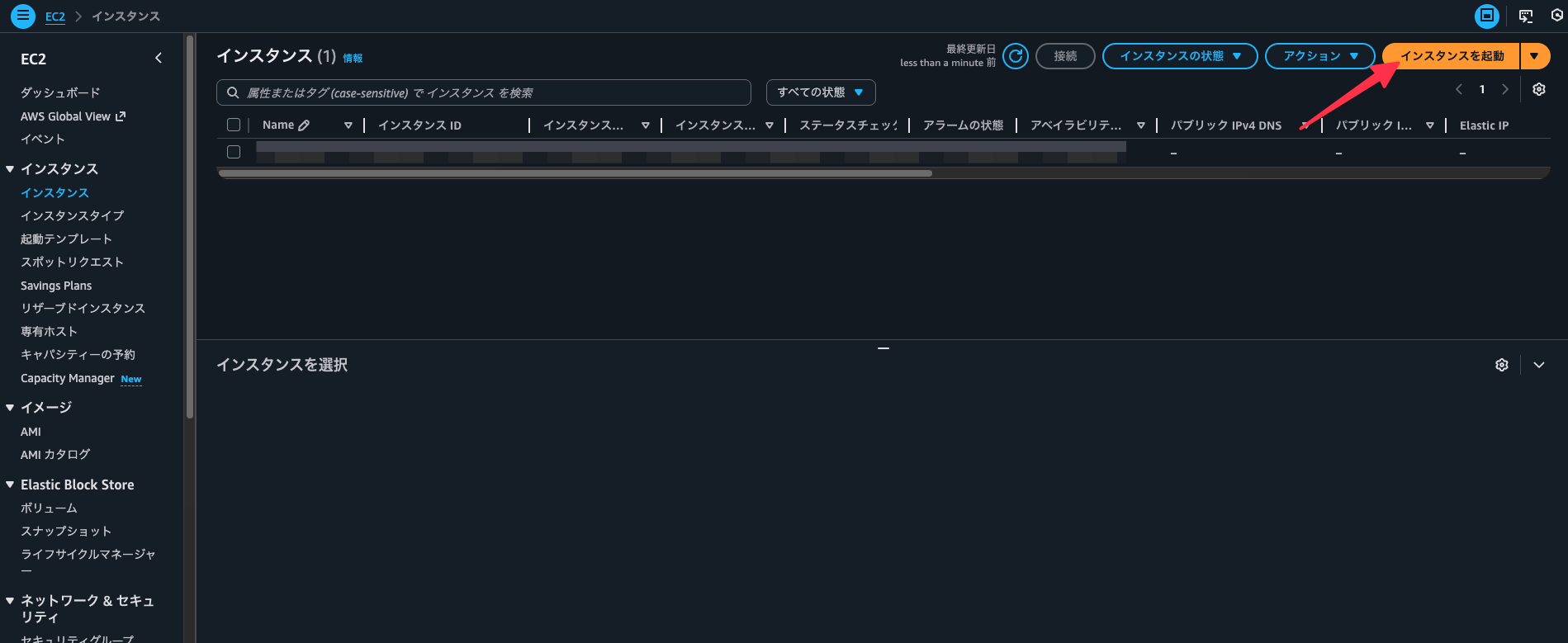The height and width of the screenshot is (643, 1568).
Task: Click the refresh instances icon
Action: point(1016,56)
